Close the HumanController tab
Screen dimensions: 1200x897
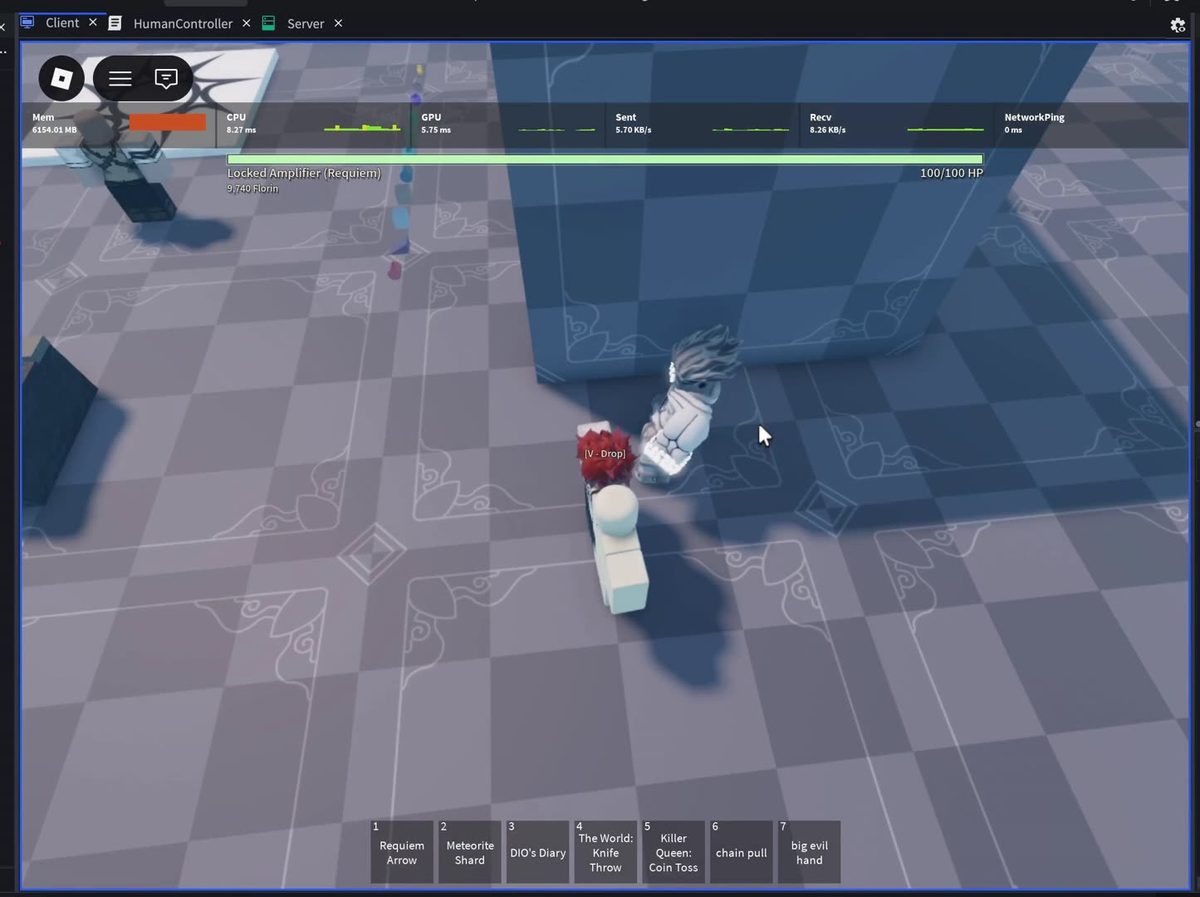click(246, 23)
